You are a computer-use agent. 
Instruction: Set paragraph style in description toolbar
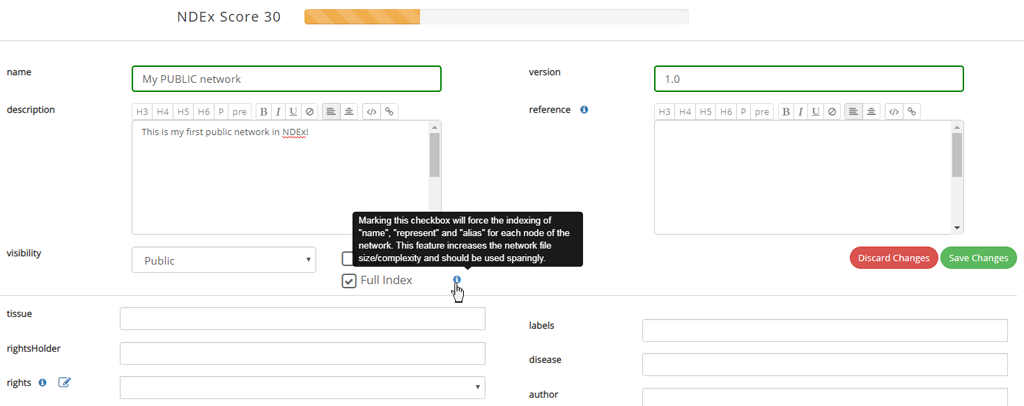[x=221, y=112]
